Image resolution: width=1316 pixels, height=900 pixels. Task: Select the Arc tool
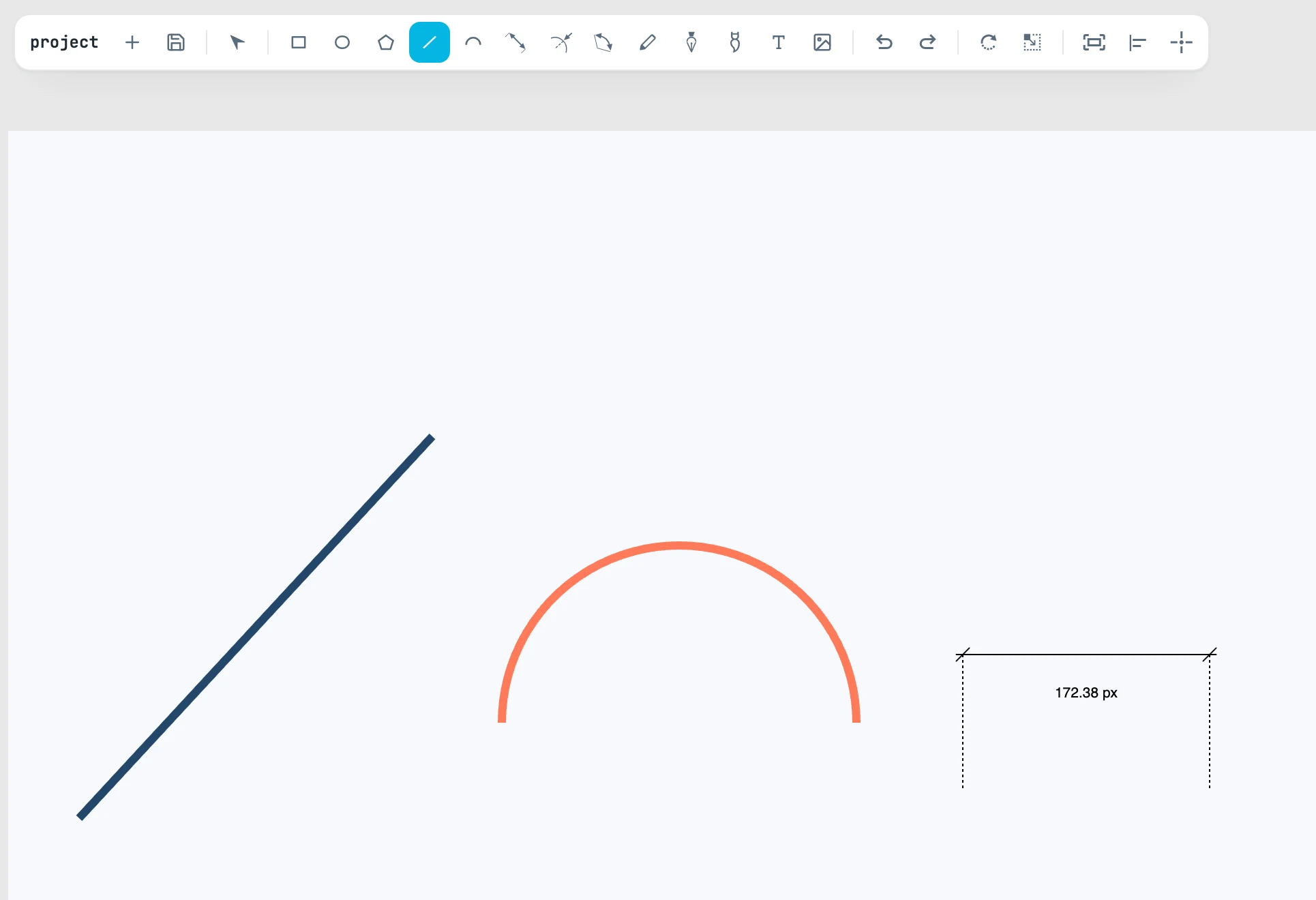pos(473,42)
